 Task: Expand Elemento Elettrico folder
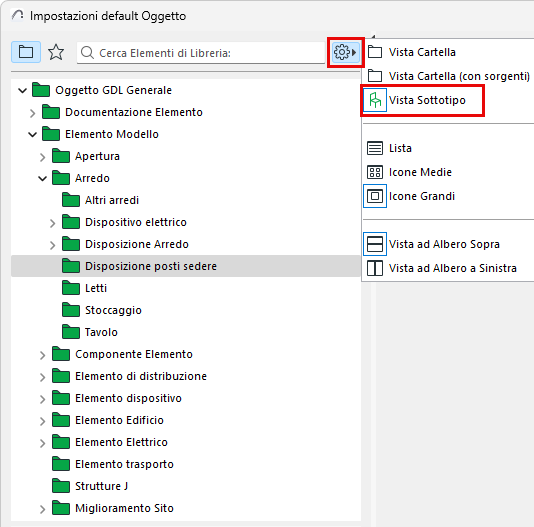click(42, 443)
